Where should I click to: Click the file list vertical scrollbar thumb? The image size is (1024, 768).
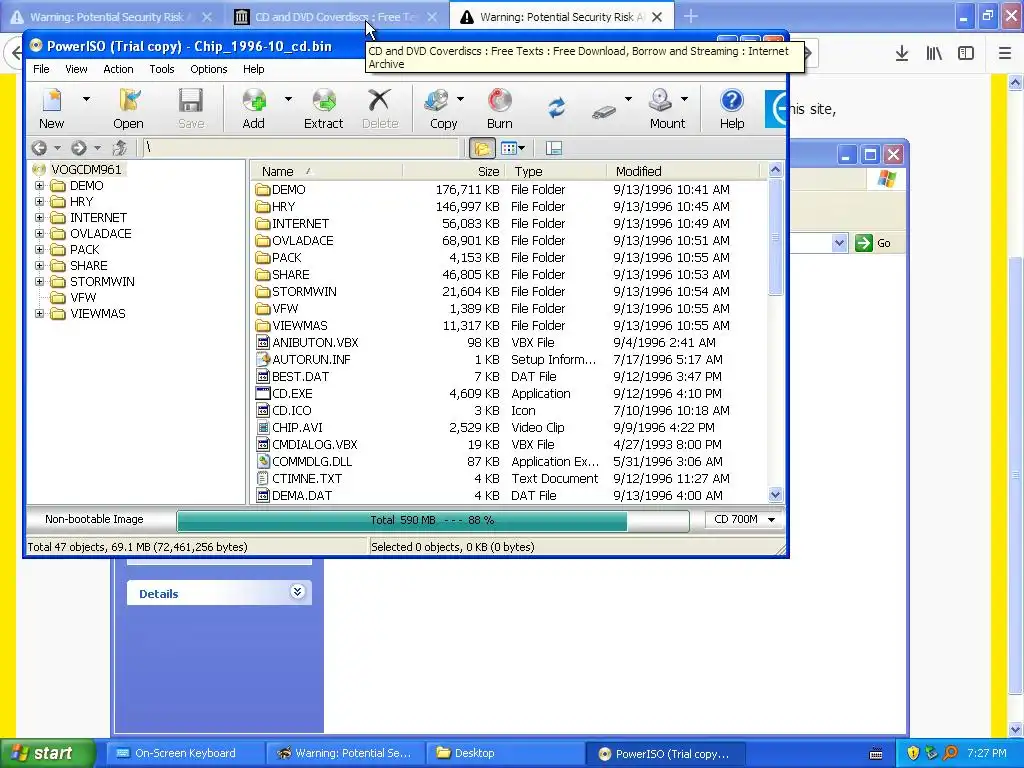(775, 238)
